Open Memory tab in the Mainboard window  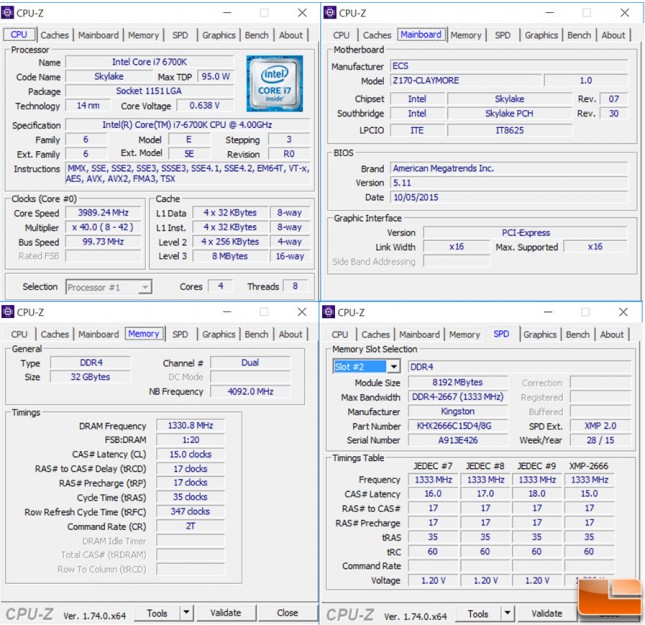466,35
